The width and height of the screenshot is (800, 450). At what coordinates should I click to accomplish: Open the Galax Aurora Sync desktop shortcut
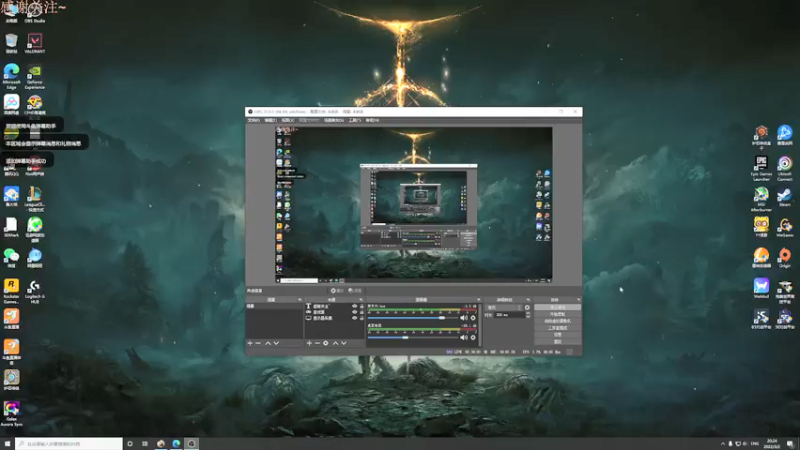coord(11,413)
